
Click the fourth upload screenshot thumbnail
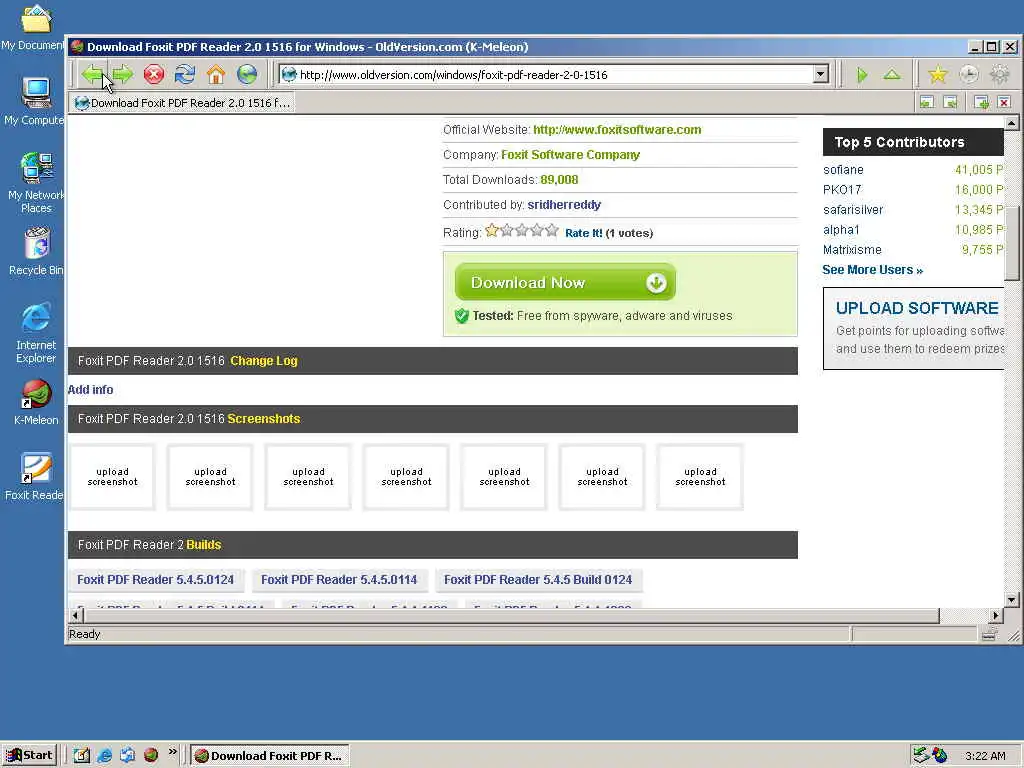406,477
